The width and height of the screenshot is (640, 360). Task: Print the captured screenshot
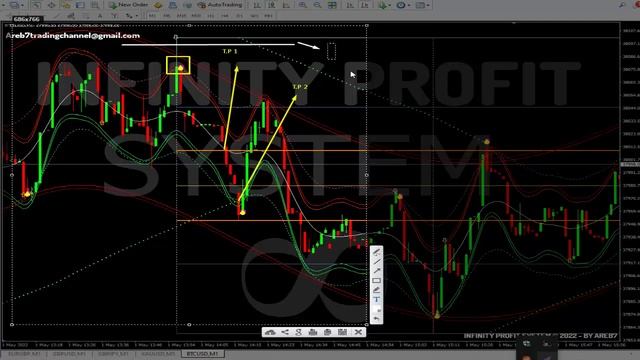(x=313, y=332)
